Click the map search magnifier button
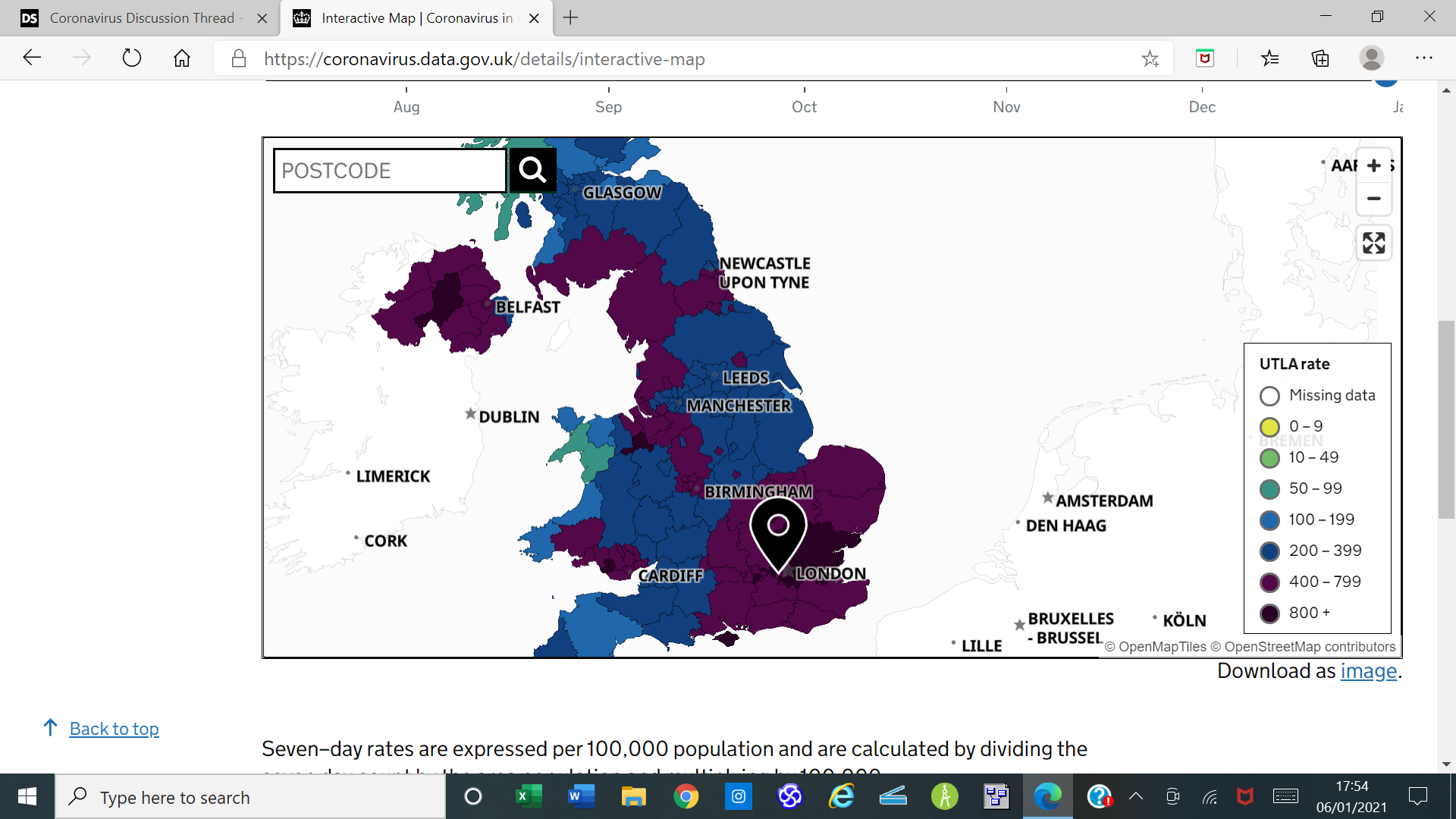This screenshot has width=1456, height=819. pos(532,170)
